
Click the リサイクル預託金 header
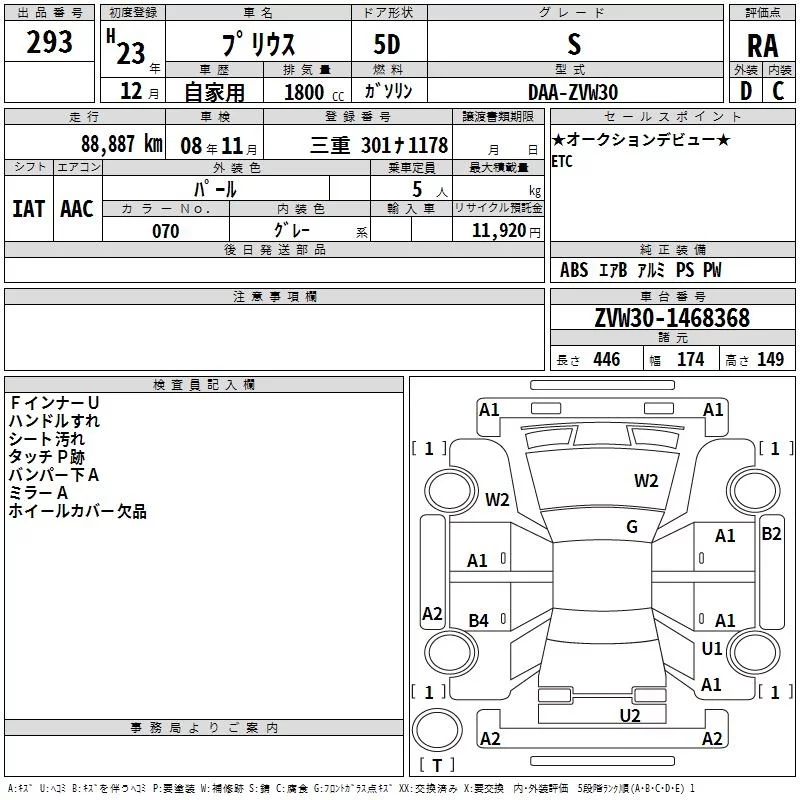point(498,208)
